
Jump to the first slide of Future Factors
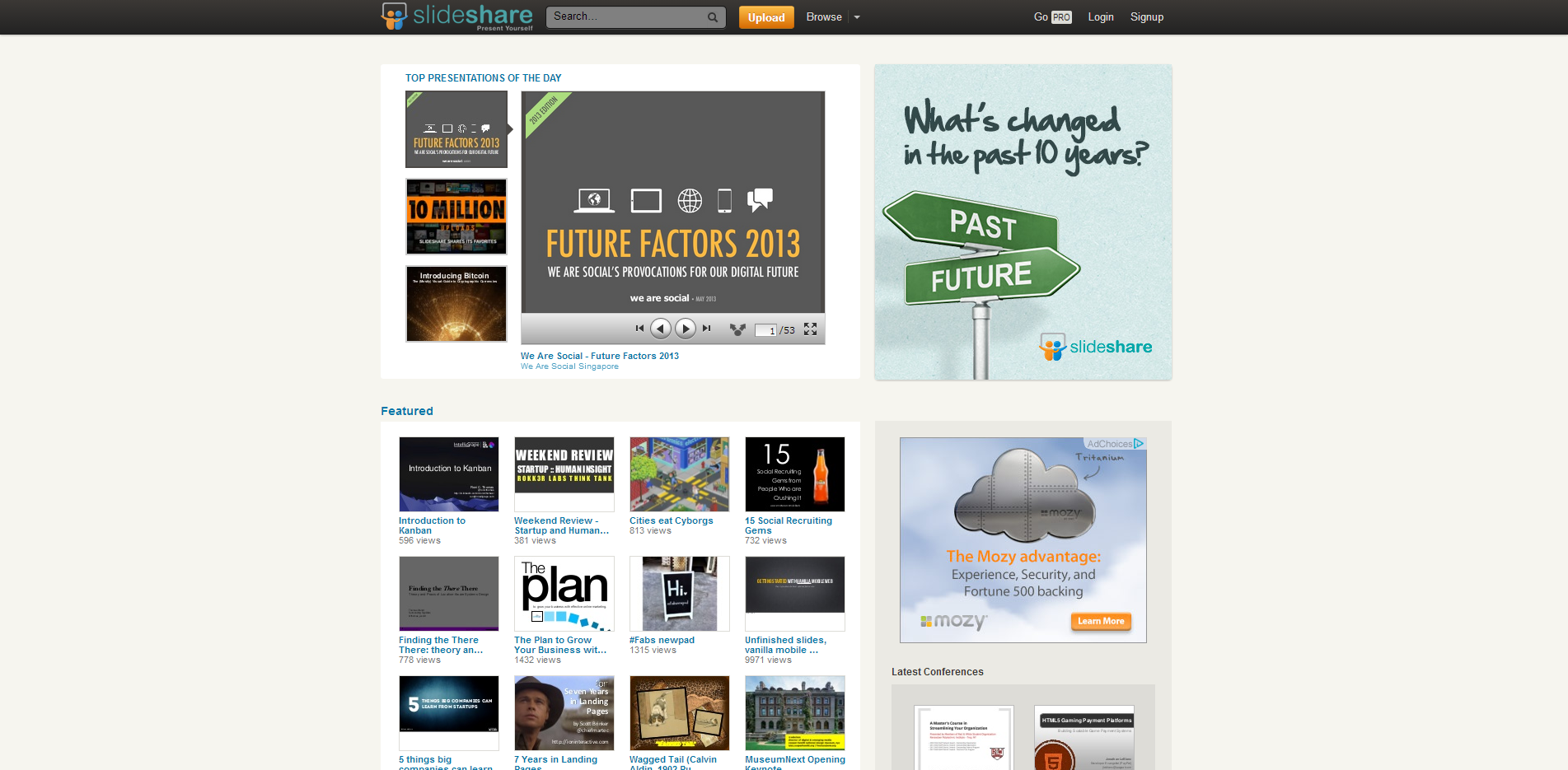640,328
